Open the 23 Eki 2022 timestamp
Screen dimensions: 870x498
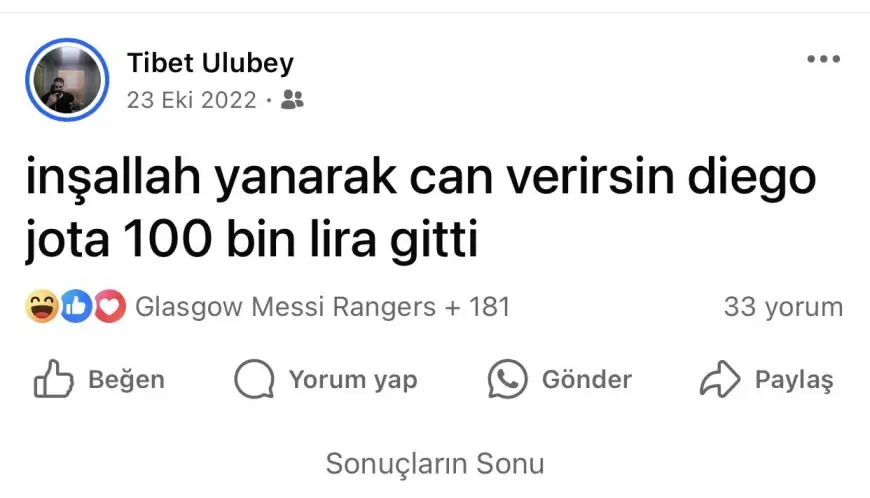[191, 100]
